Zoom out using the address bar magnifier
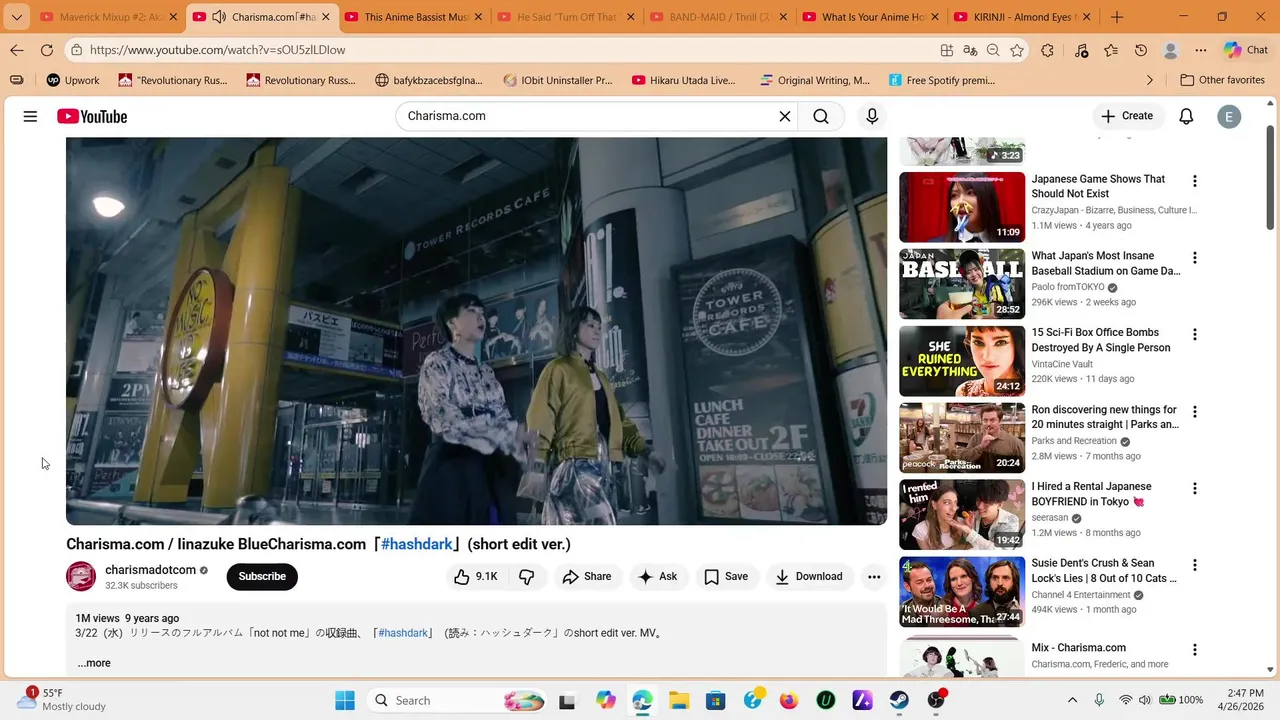This screenshot has width=1280, height=720. pyautogui.click(x=993, y=50)
